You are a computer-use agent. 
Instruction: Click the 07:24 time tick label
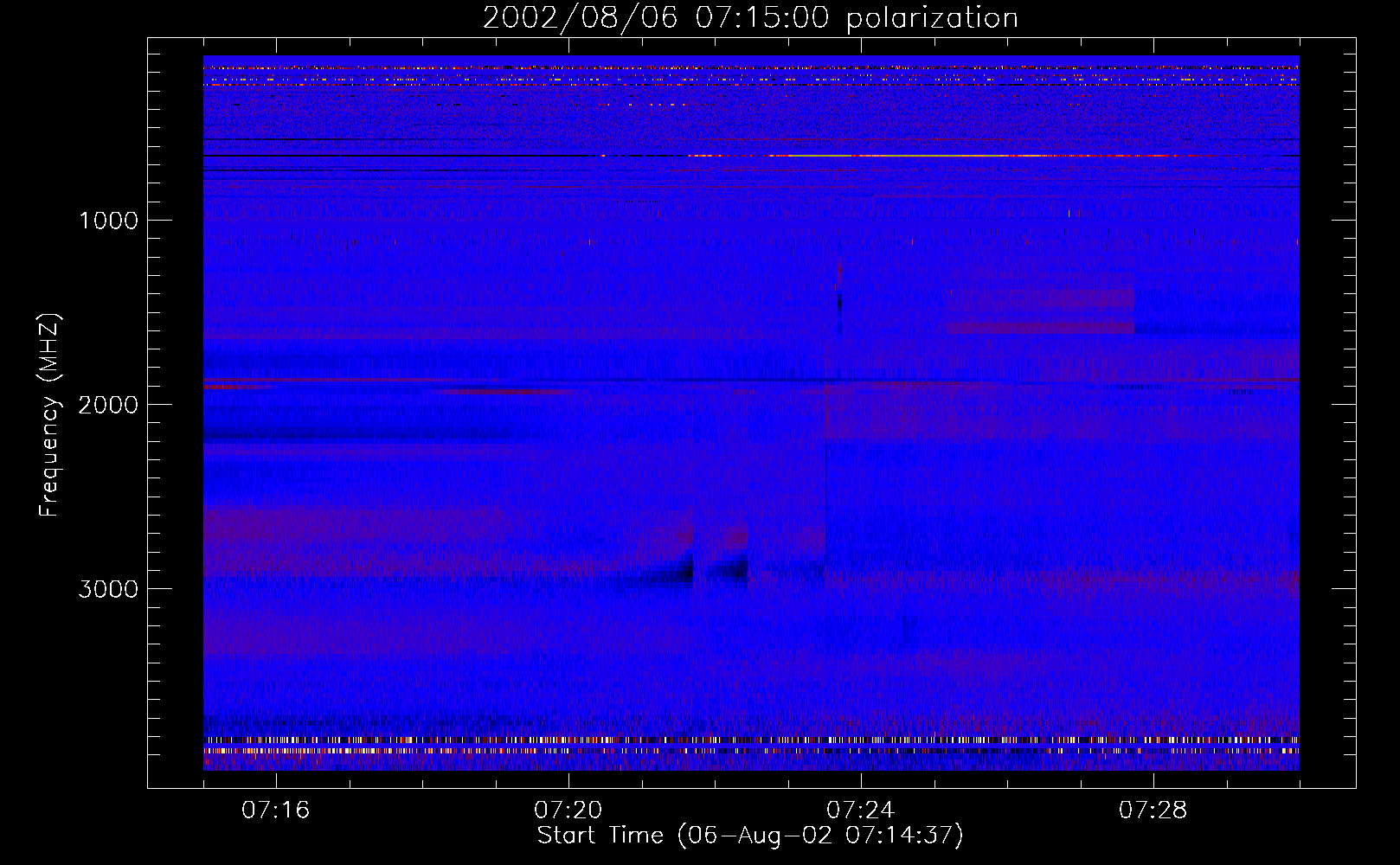[861, 811]
